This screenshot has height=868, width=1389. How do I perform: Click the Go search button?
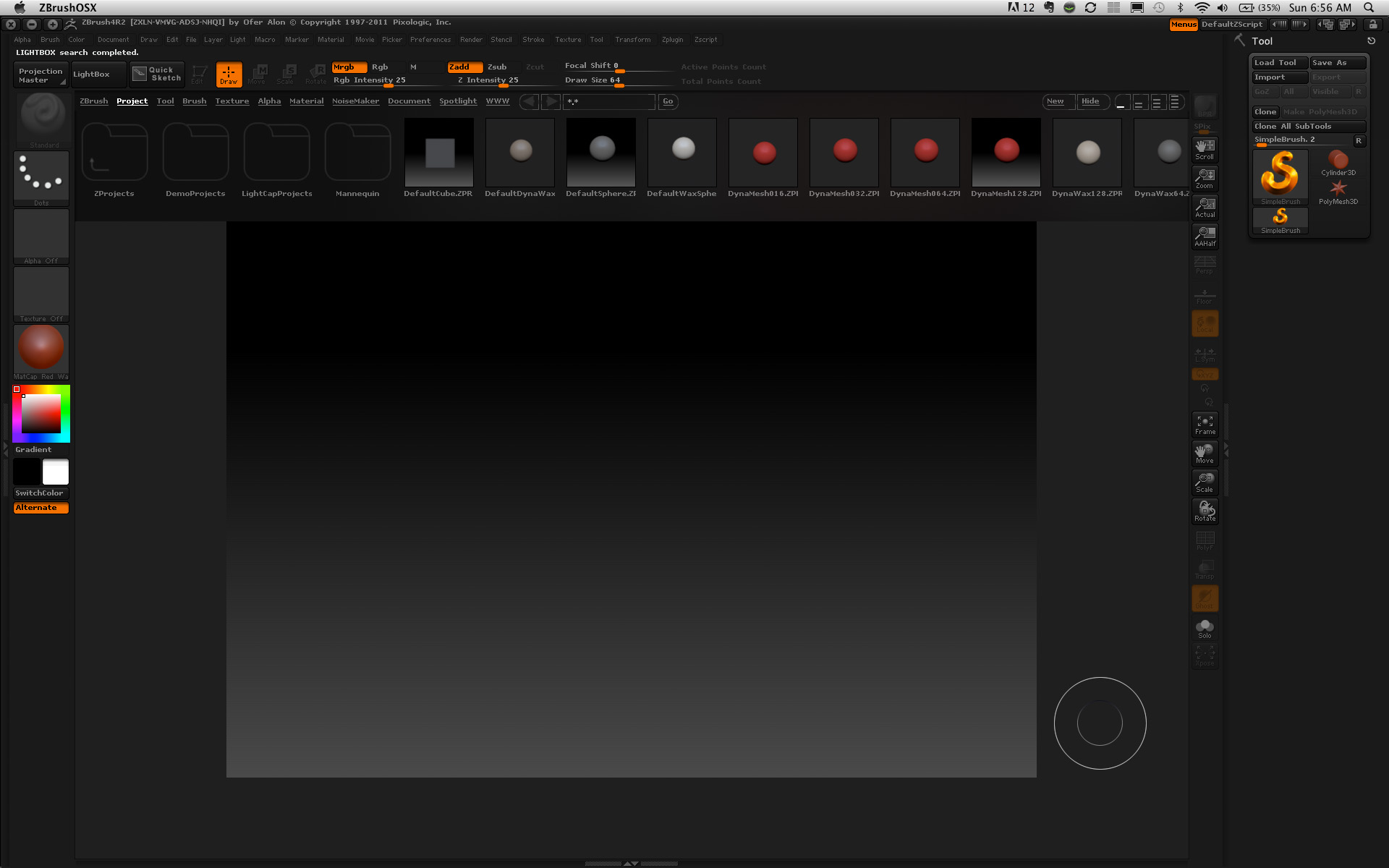point(668,101)
